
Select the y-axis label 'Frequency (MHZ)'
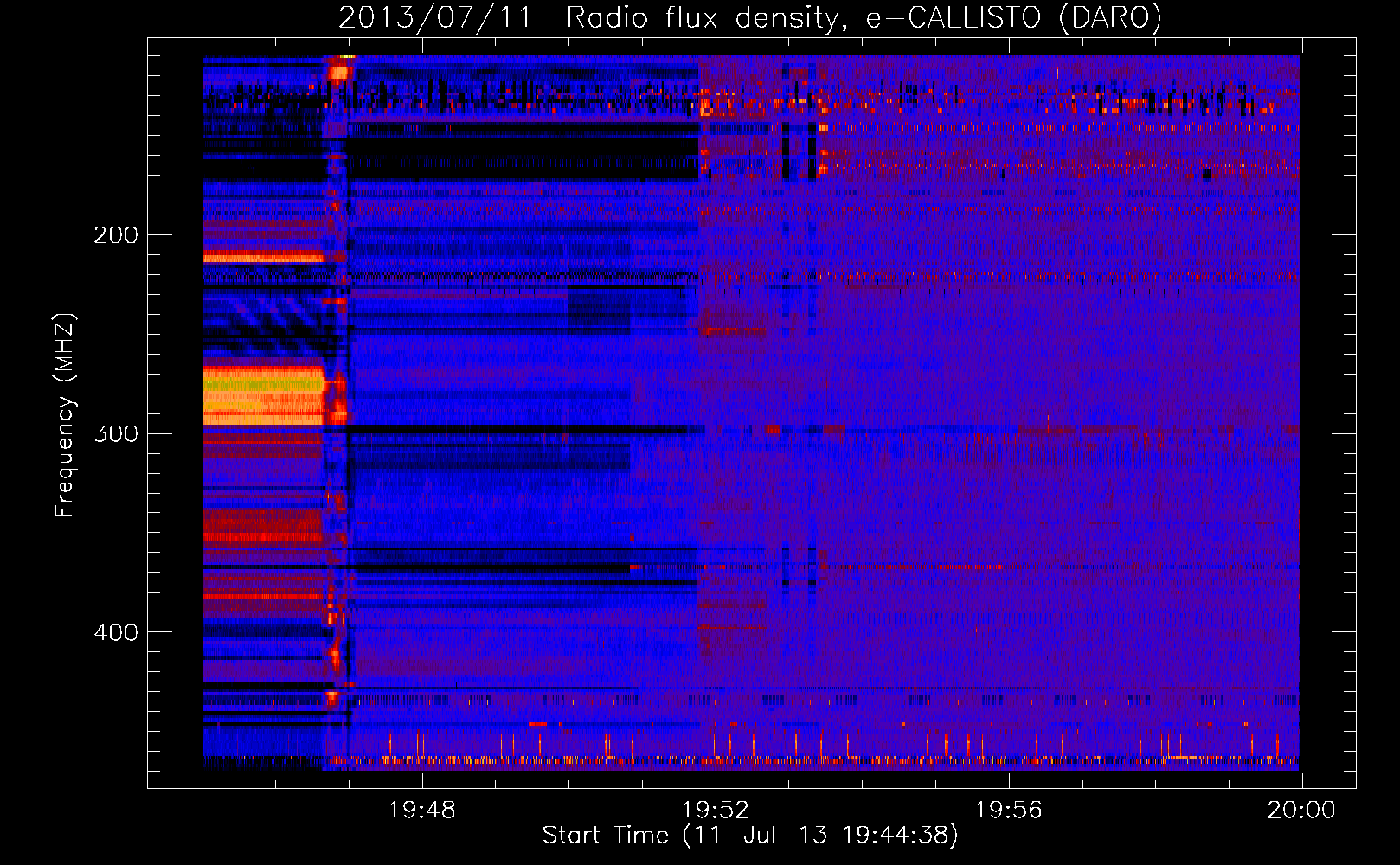pos(65,414)
